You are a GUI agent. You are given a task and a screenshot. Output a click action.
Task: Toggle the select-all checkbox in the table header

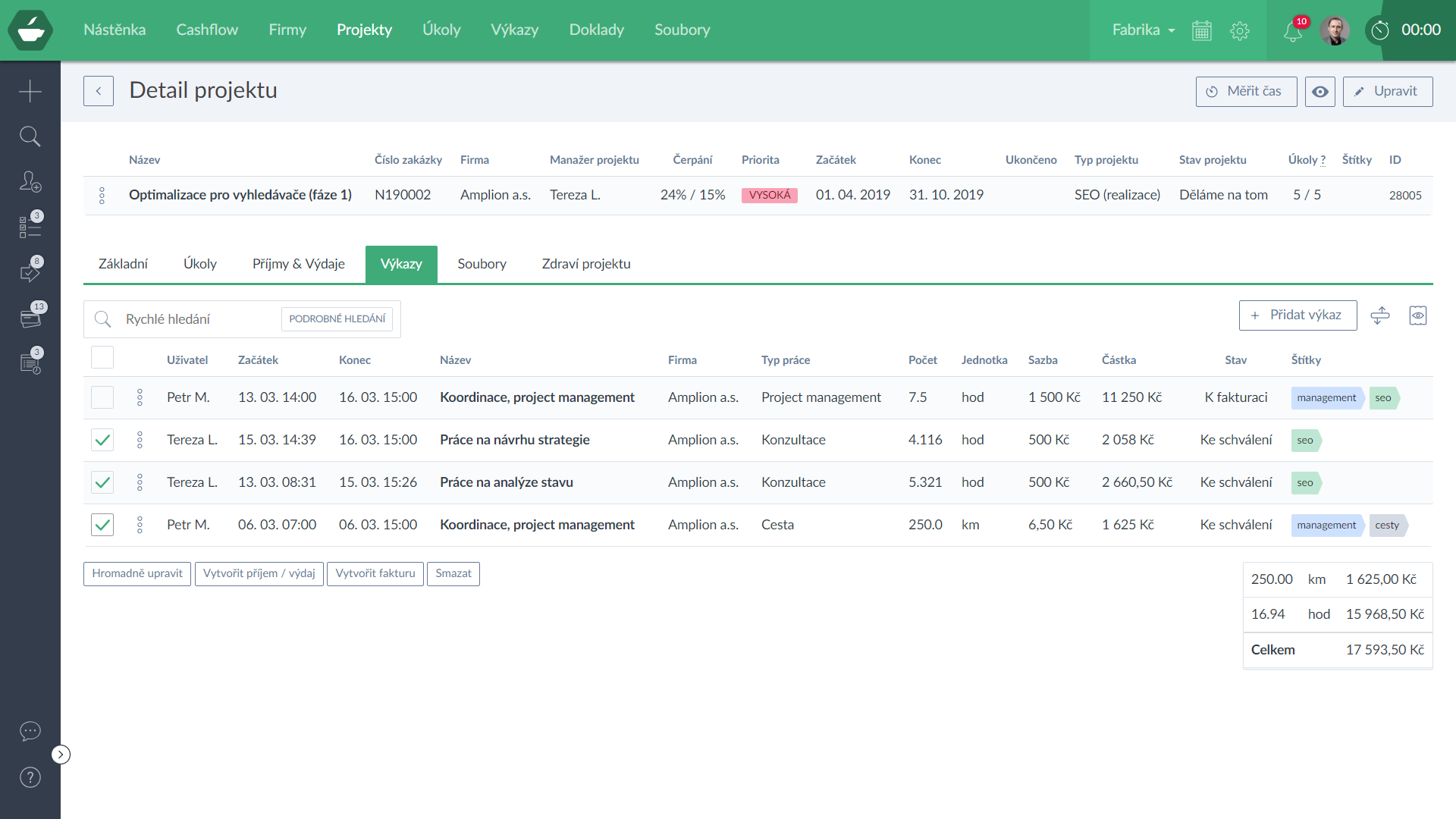[x=102, y=357]
